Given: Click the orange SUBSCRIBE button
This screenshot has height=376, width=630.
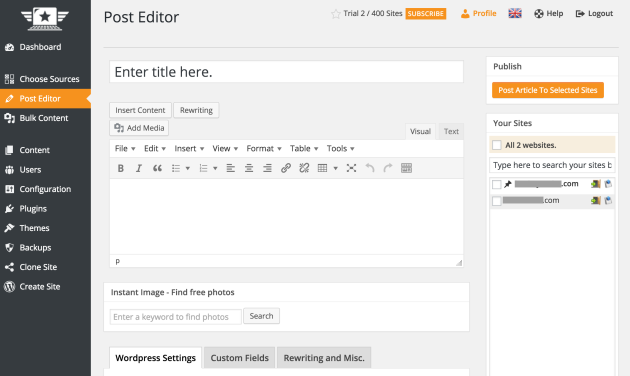Looking at the screenshot, I should pyautogui.click(x=425, y=14).
